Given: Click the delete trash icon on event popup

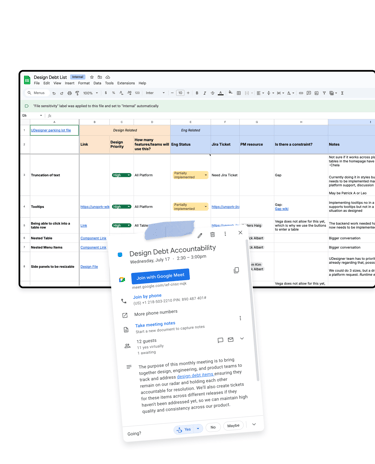Looking at the screenshot, I should click(x=212, y=235).
